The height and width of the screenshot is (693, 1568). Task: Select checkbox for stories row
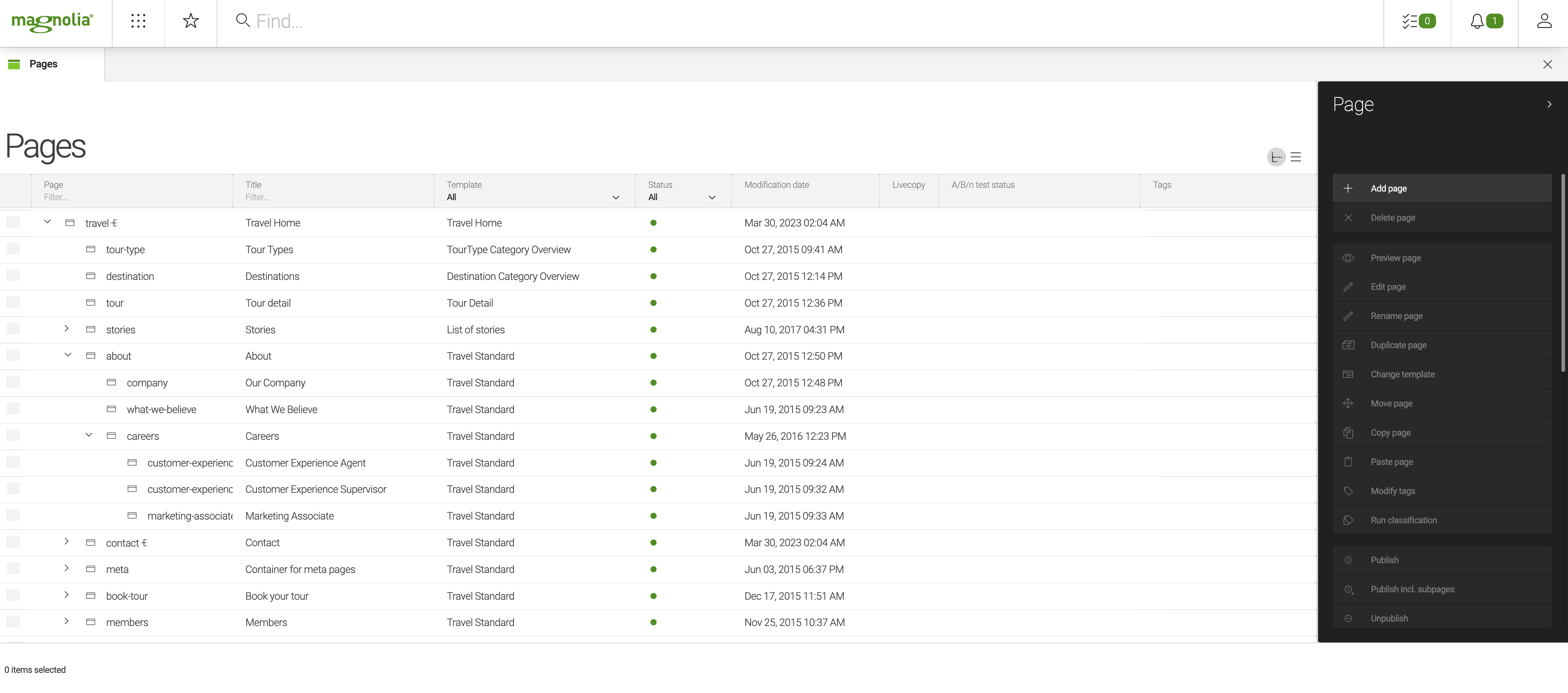coord(13,329)
